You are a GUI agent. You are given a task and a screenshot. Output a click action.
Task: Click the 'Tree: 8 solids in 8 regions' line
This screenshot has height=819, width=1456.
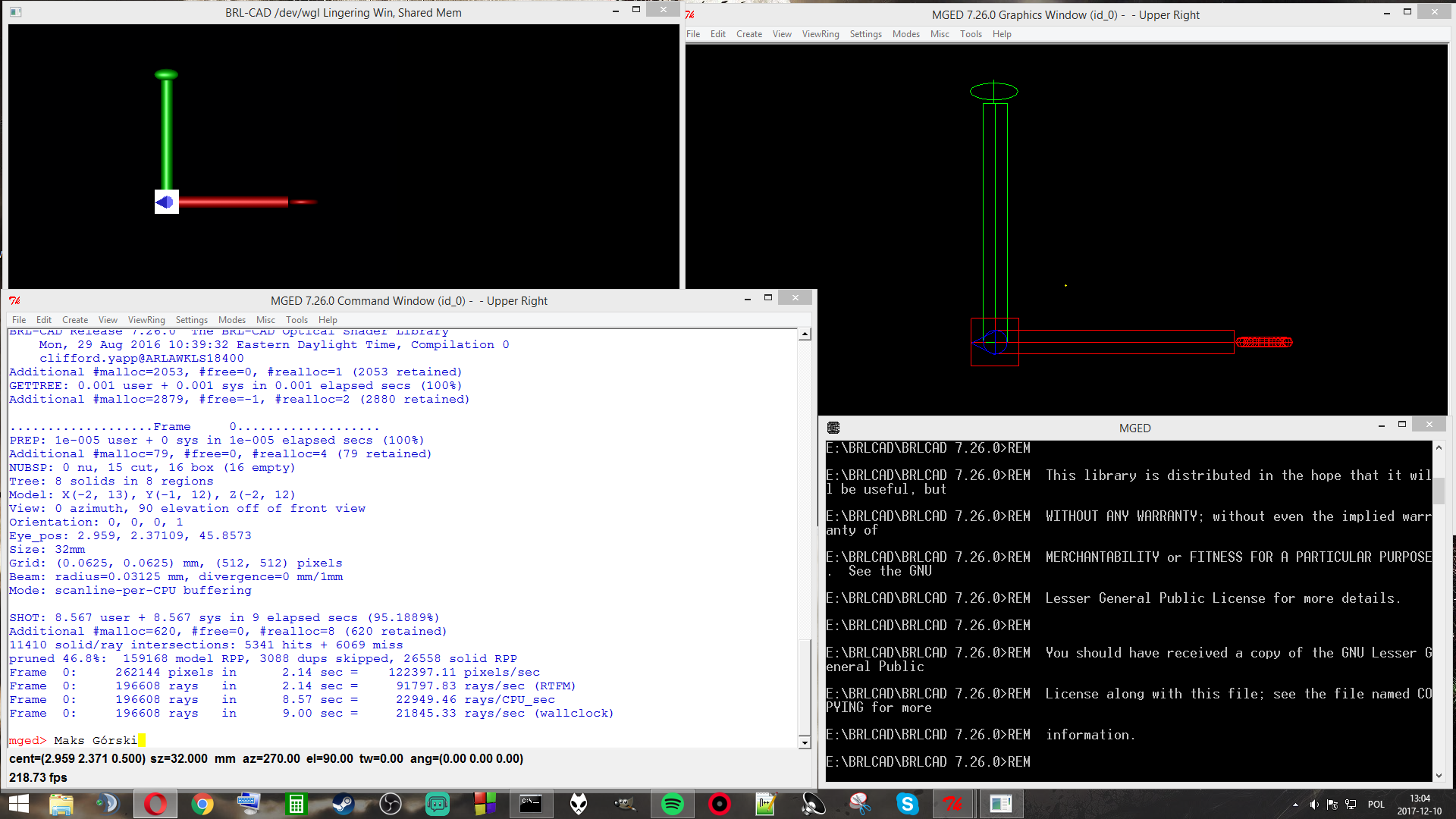coord(111,481)
